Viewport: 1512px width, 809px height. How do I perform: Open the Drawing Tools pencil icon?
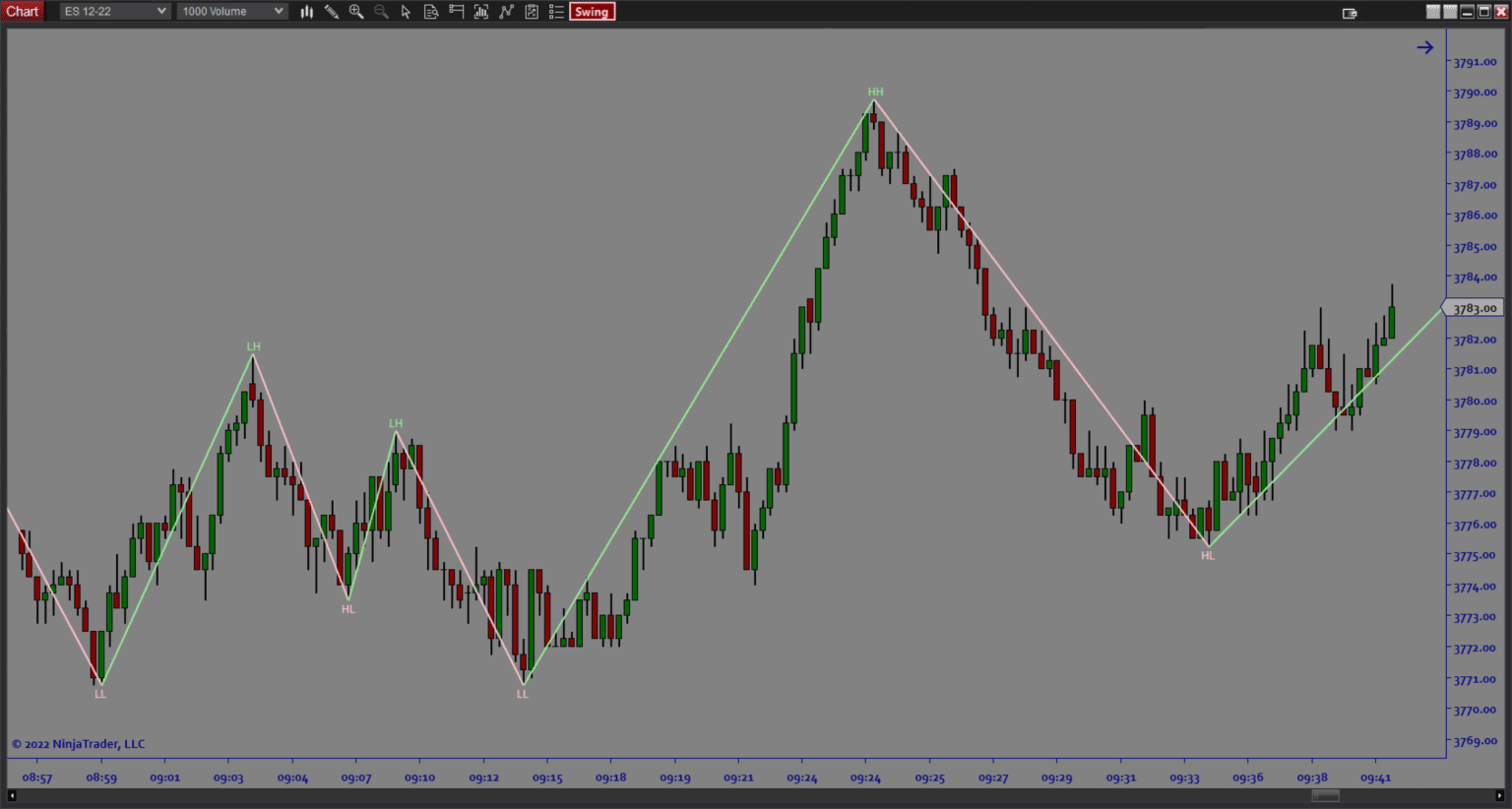point(332,12)
